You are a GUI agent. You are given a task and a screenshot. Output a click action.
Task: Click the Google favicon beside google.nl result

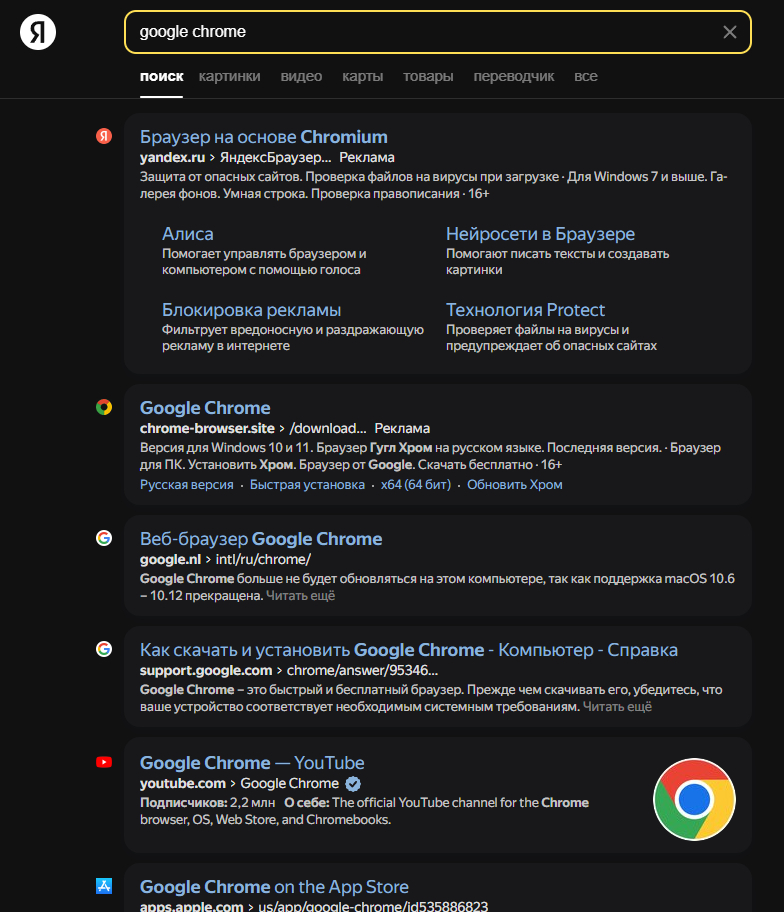[x=104, y=538]
